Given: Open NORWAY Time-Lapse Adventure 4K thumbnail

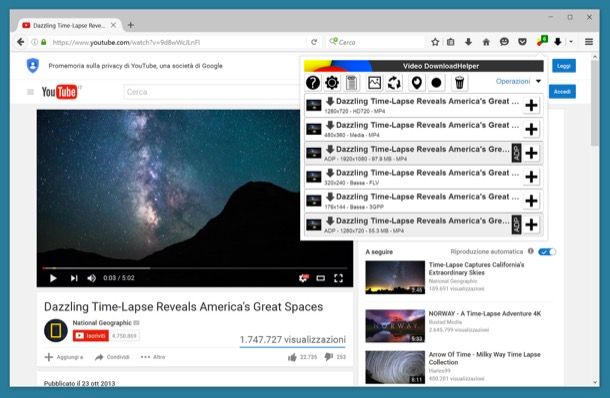Looking at the screenshot, I should click(395, 326).
